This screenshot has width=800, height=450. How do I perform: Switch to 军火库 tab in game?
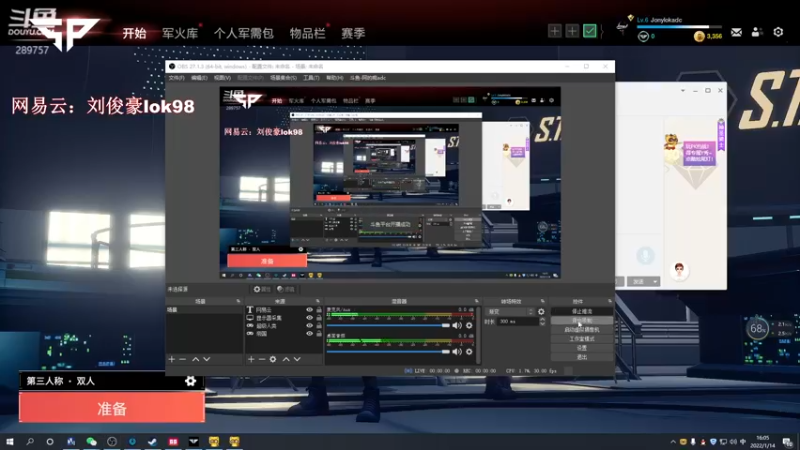(180, 34)
